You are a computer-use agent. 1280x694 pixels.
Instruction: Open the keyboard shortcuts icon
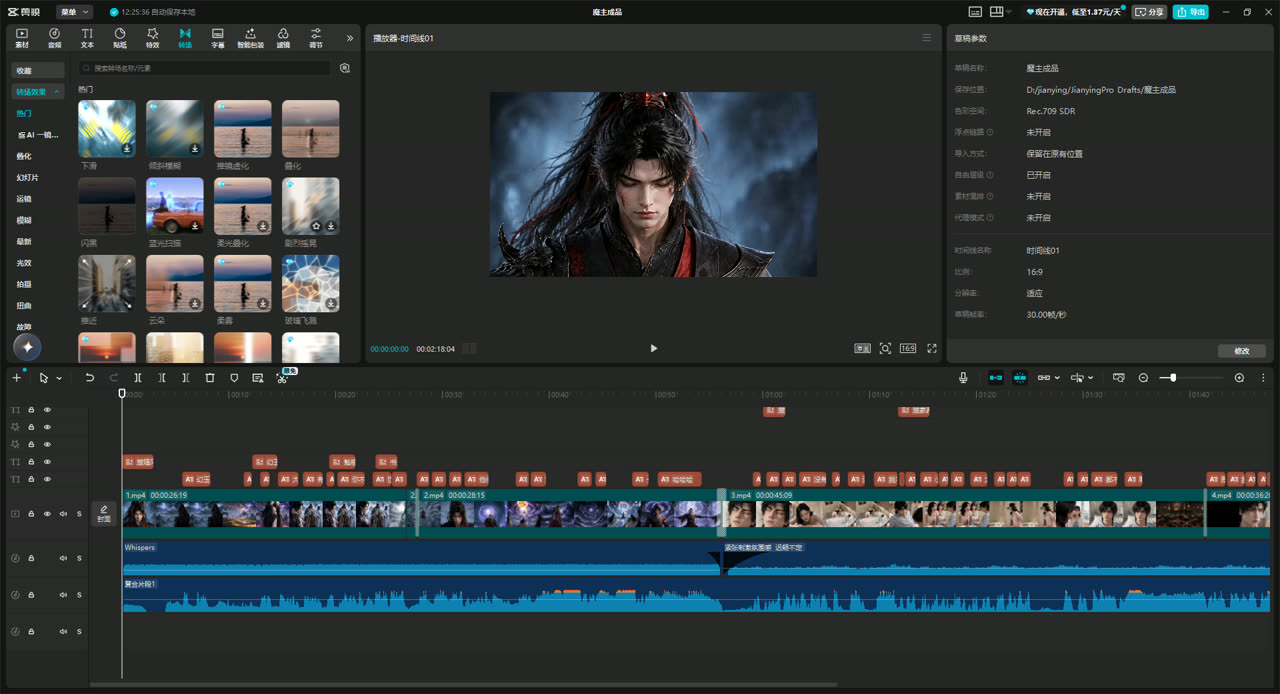pos(975,12)
